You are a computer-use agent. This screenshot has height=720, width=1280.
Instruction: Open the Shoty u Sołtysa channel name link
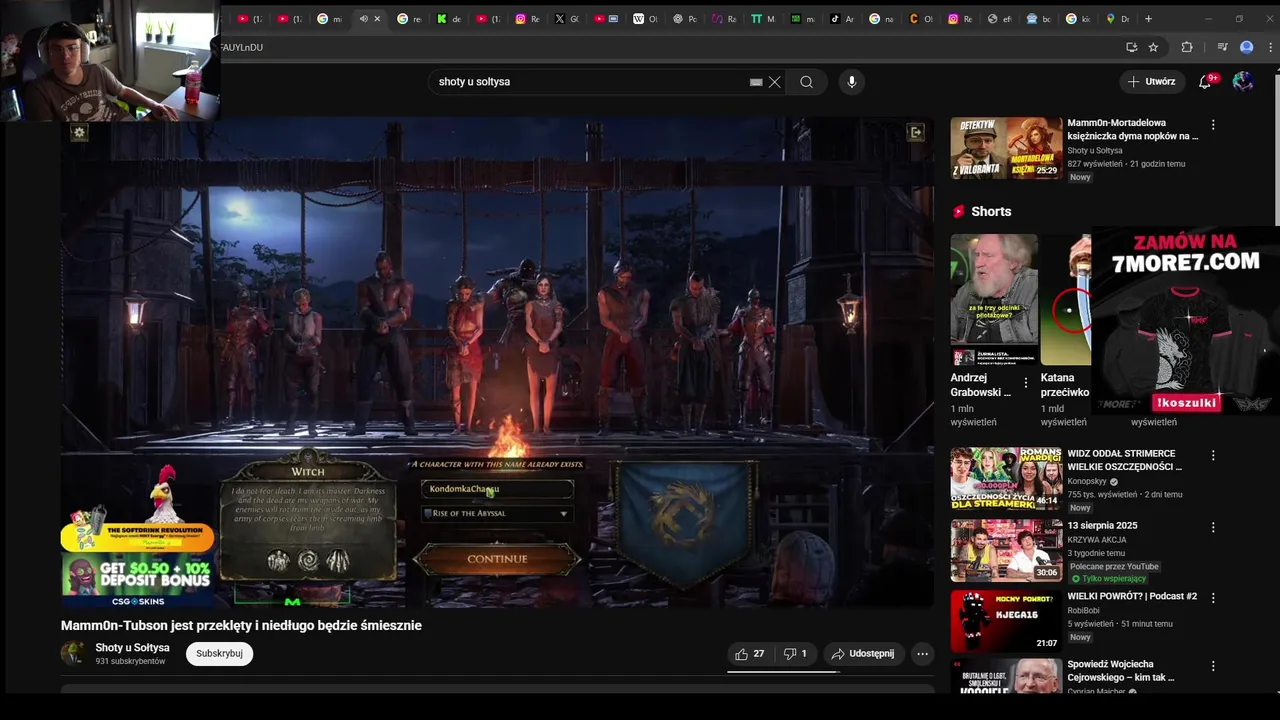(132, 648)
